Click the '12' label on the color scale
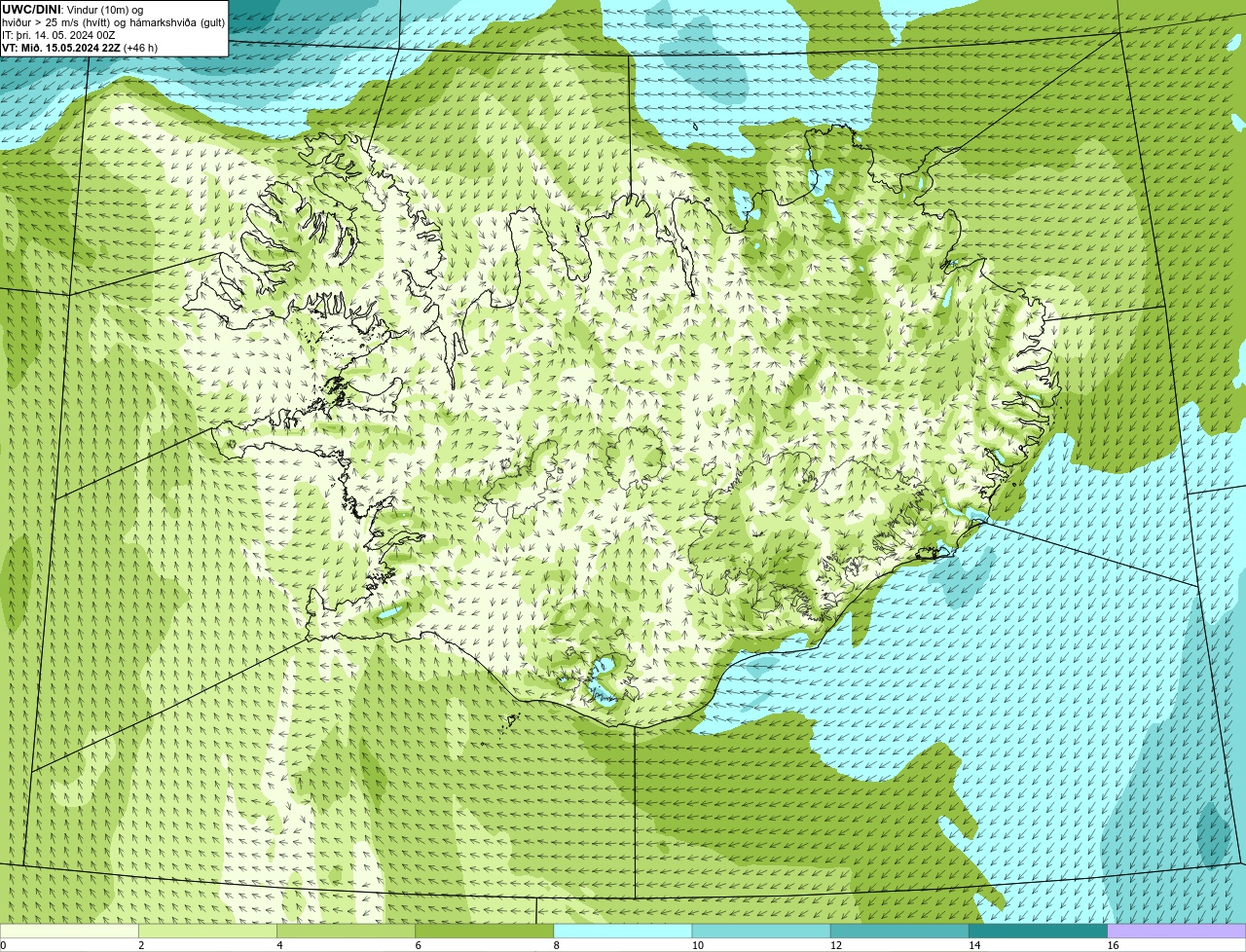The width and height of the screenshot is (1246, 952). (x=836, y=945)
